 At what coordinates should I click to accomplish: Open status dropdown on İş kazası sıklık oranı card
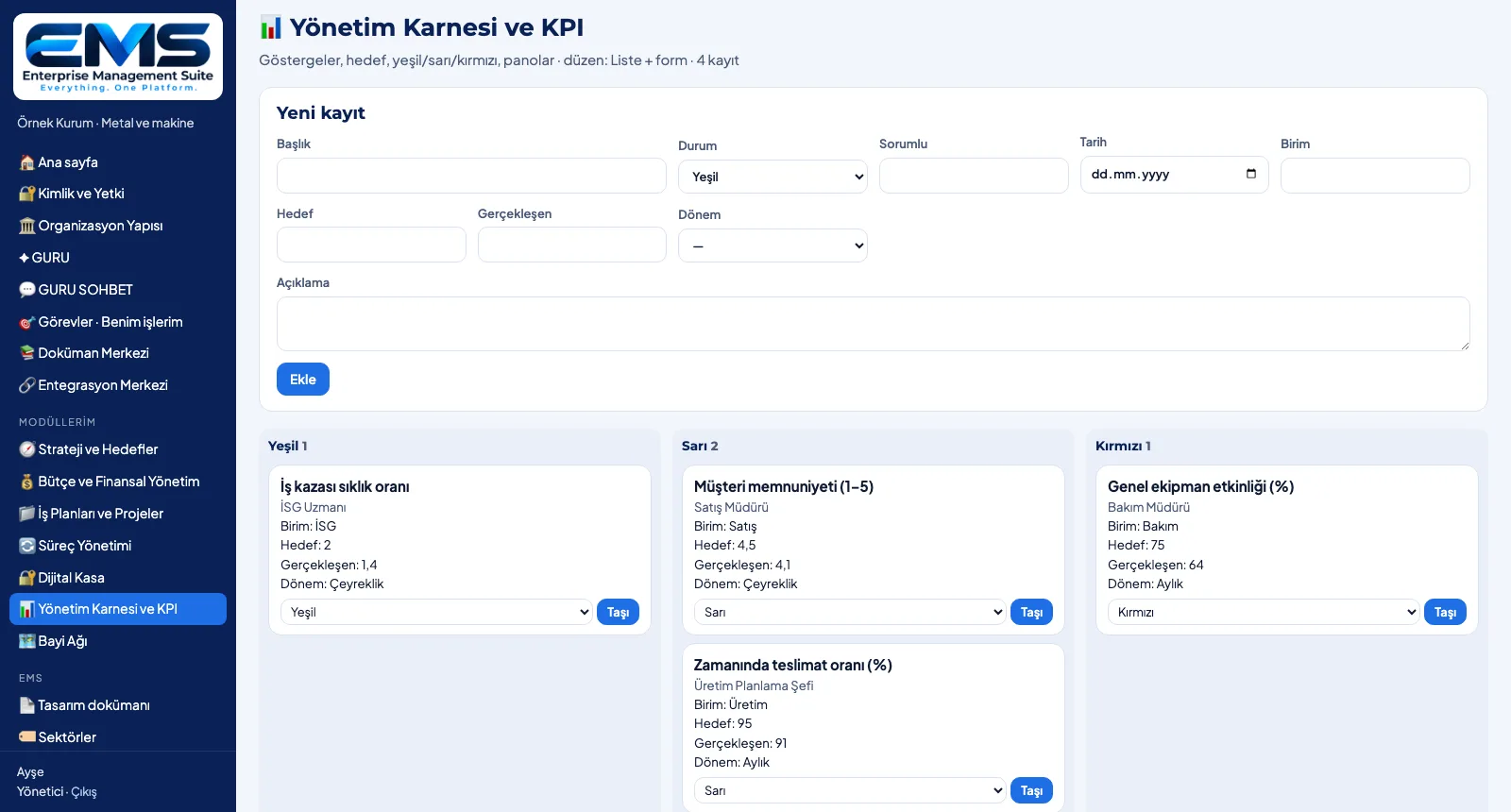[x=436, y=612]
